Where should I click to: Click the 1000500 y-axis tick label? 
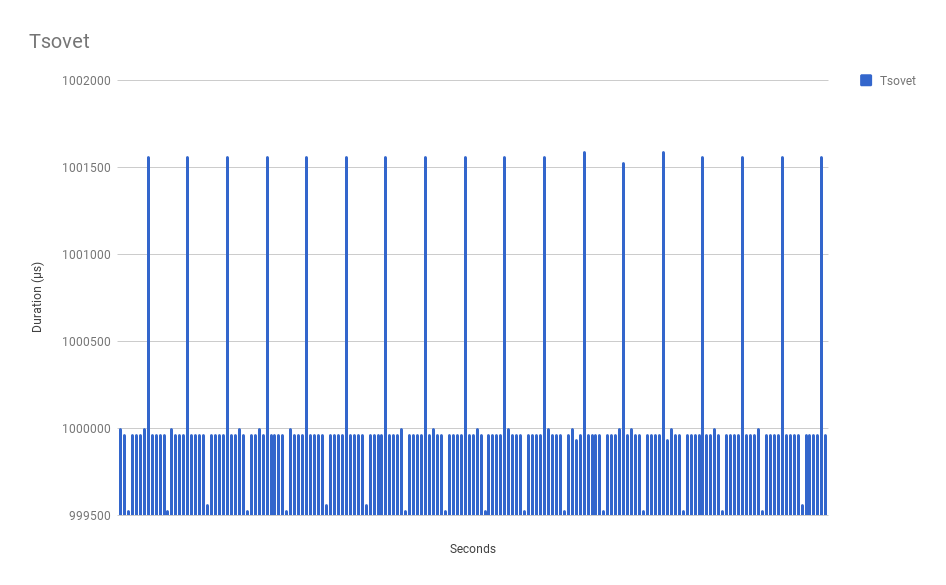click(83, 342)
